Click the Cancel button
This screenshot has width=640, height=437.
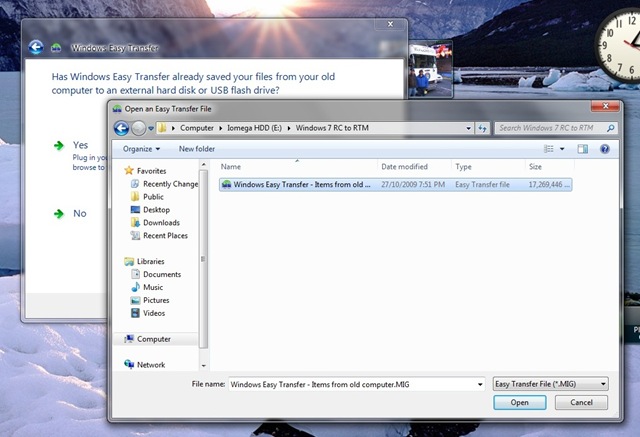point(581,402)
